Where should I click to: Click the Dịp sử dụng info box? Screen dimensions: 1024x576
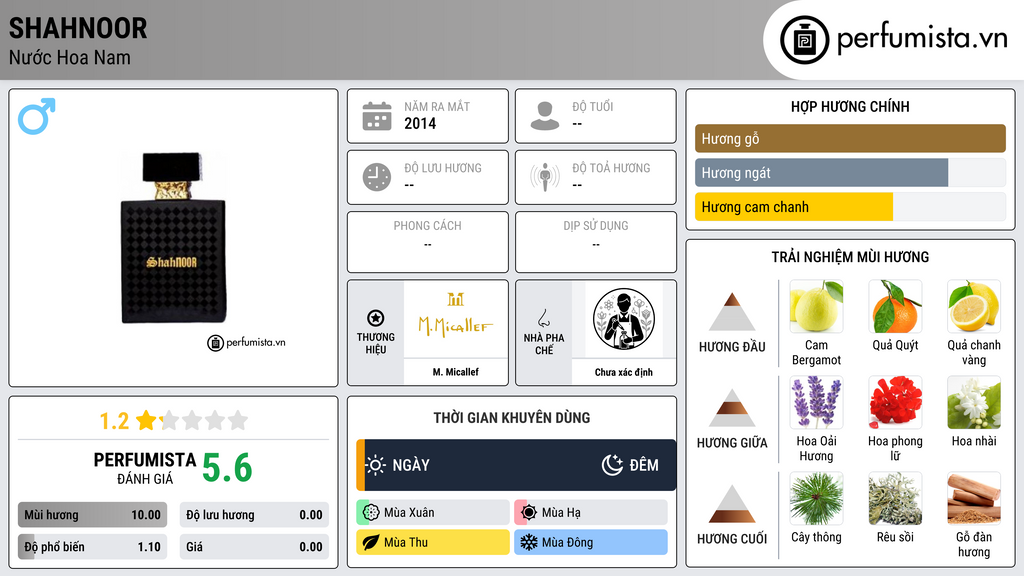(x=596, y=242)
